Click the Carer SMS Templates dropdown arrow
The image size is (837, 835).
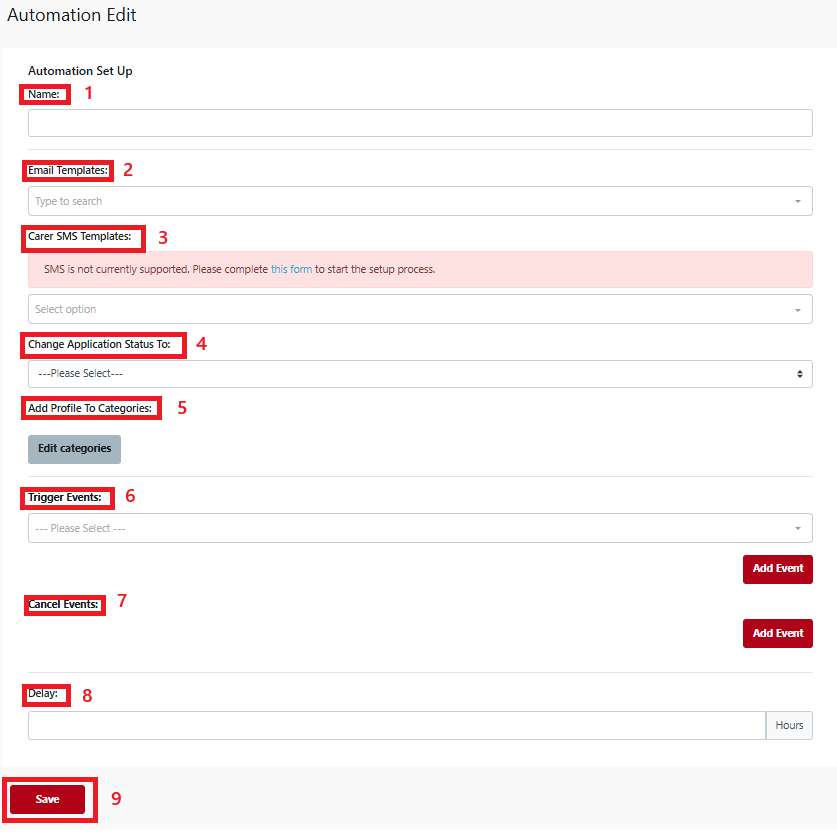tap(798, 309)
